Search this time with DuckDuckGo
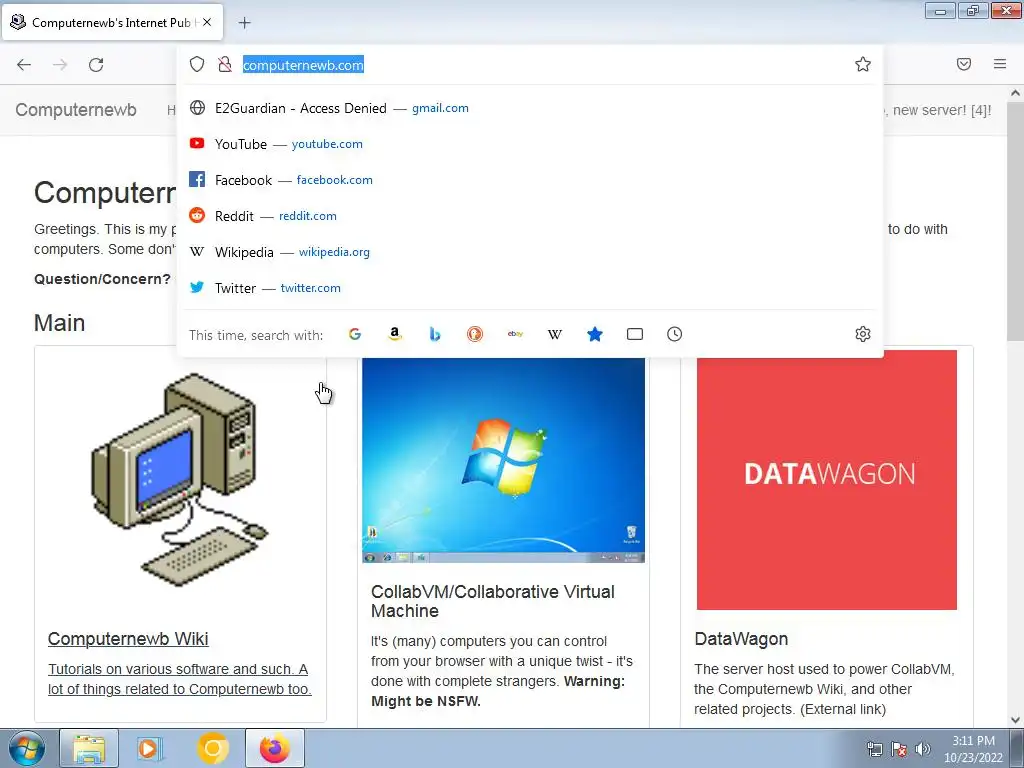The image size is (1024, 768). pyautogui.click(x=475, y=334)
